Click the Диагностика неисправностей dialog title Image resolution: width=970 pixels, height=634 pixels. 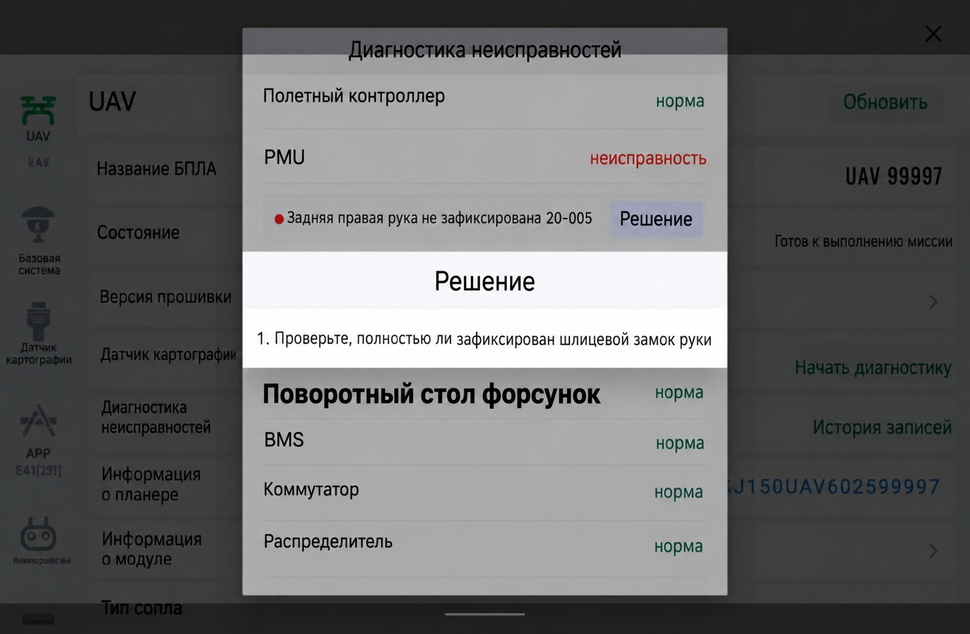(x=484, y=49)
